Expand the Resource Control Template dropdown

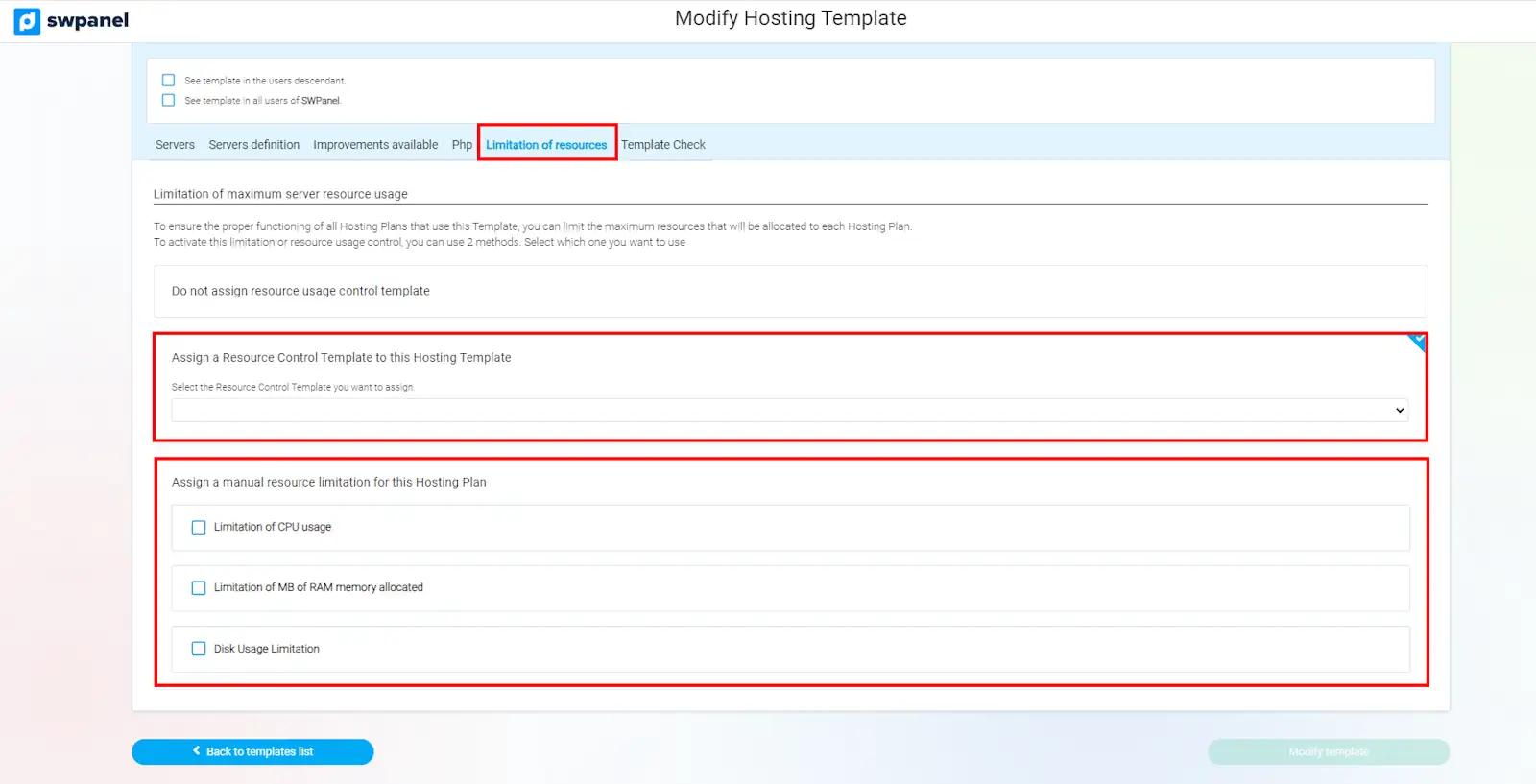[789, 411]
